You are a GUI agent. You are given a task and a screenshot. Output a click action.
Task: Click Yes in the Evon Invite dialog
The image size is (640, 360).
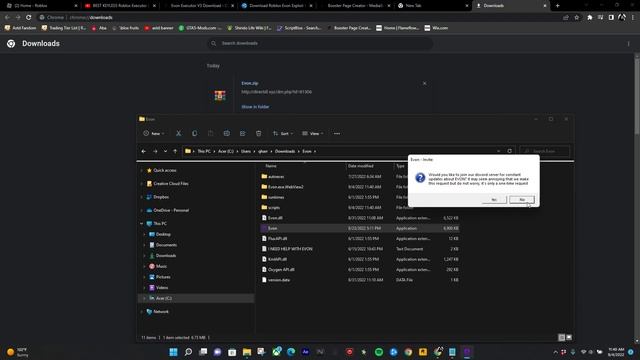coord(494,200)
